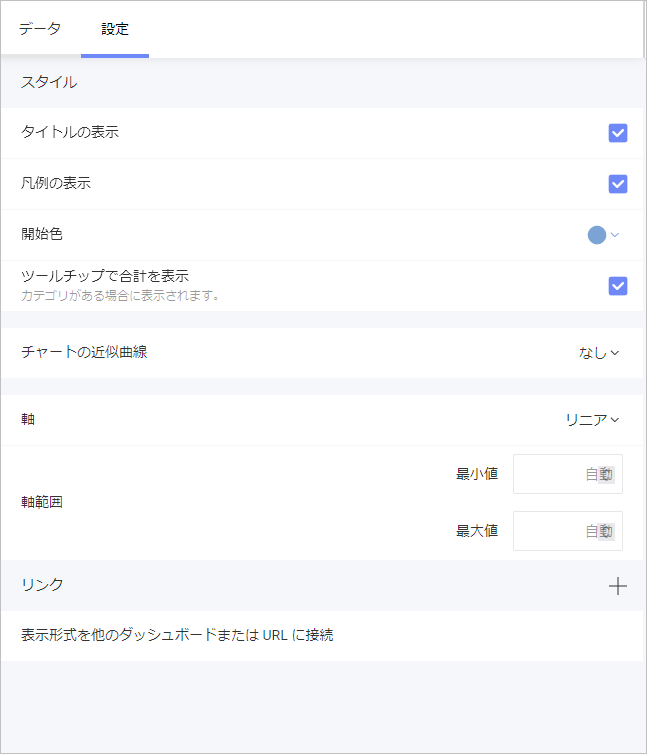
Task: Open the チャートの近似曲線 なし dropdown
Action: click(x=599, y=353)
